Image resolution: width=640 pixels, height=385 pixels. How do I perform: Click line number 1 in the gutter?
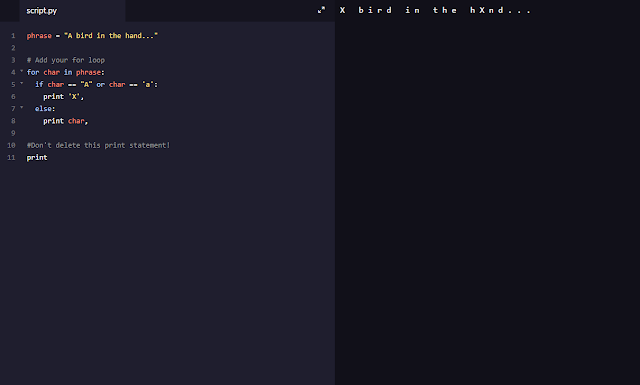click(x=13, y=36)
